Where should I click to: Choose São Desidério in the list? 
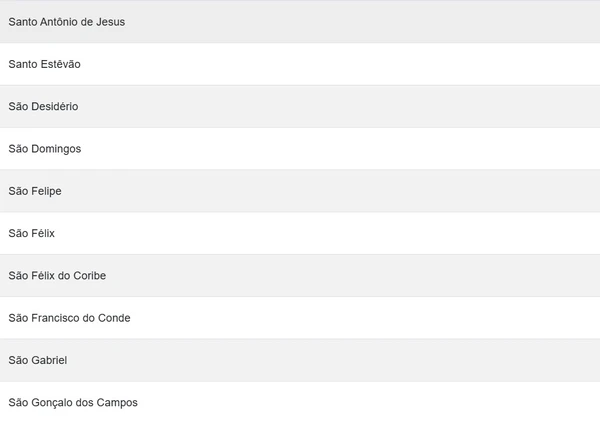coord(43,106)
